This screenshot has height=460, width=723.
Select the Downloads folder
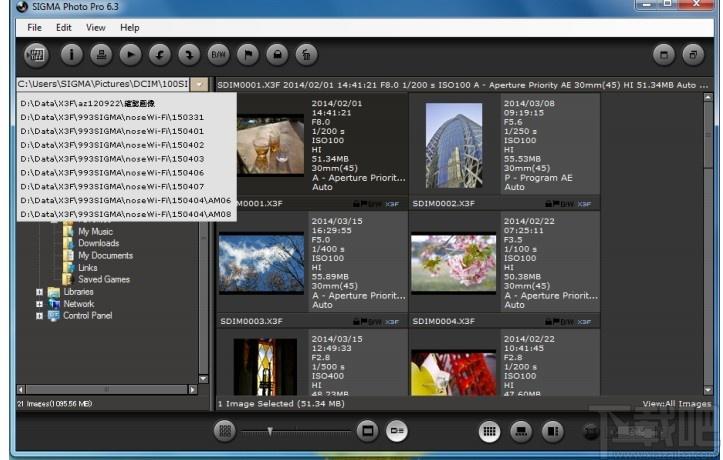click(98, 243)
